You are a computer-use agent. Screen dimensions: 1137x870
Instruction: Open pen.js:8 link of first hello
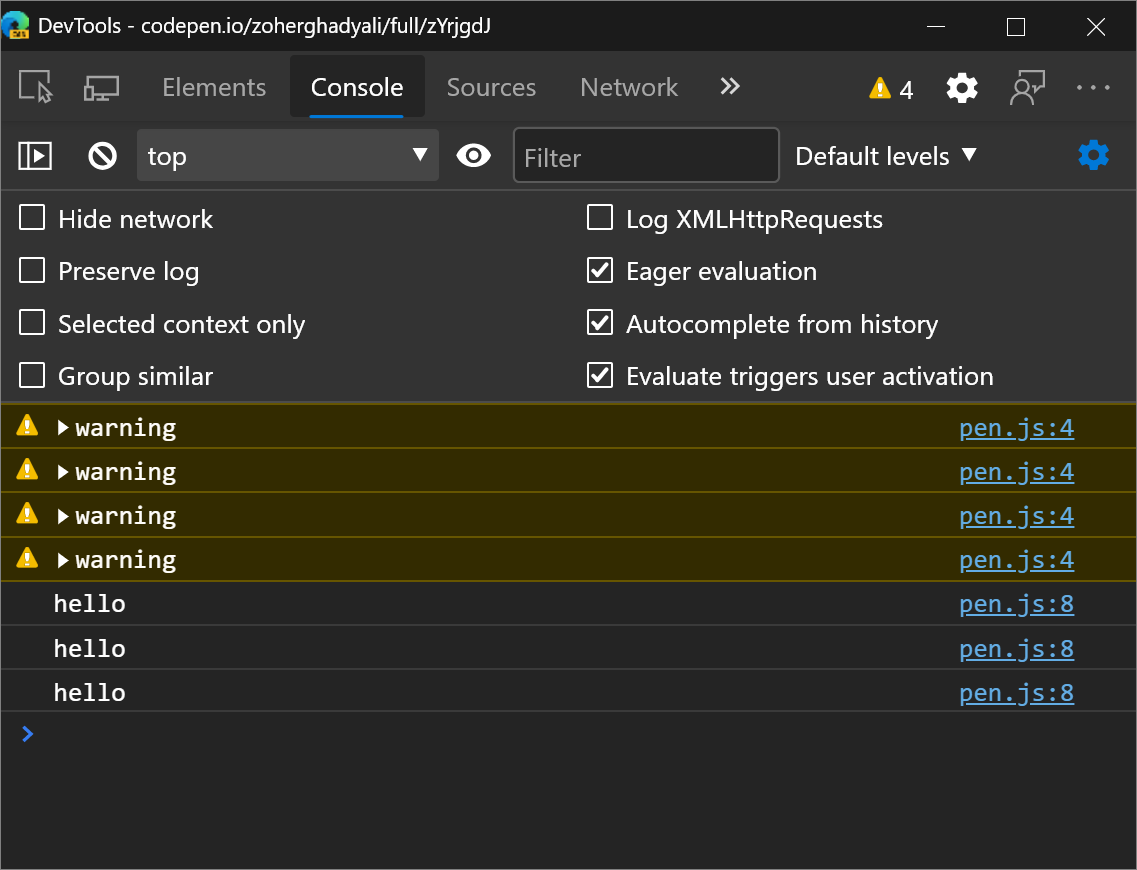1017,604
